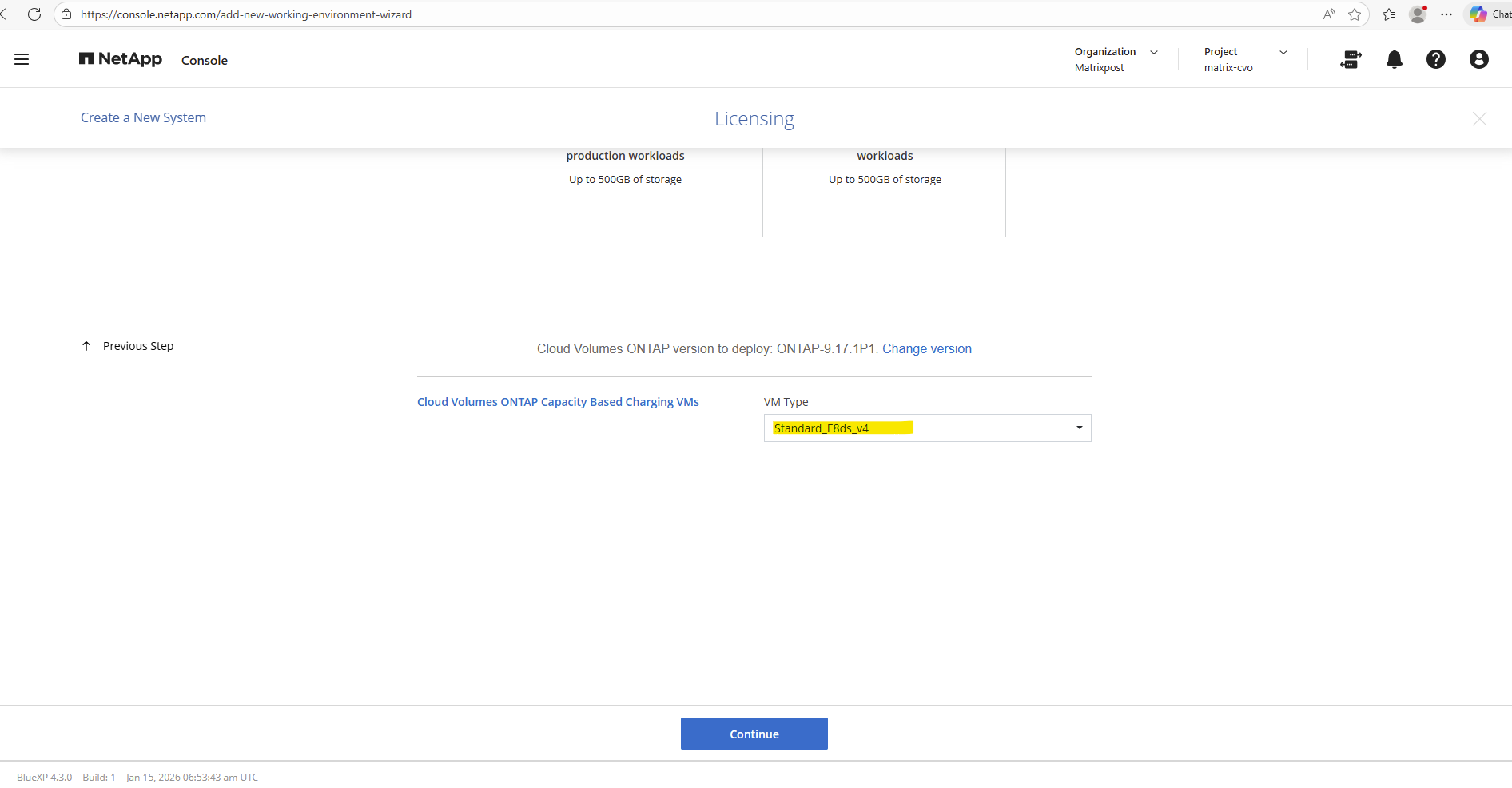Open the help question mark icon
Viewport: 1512px width, 788px height.
point(1436,59)
